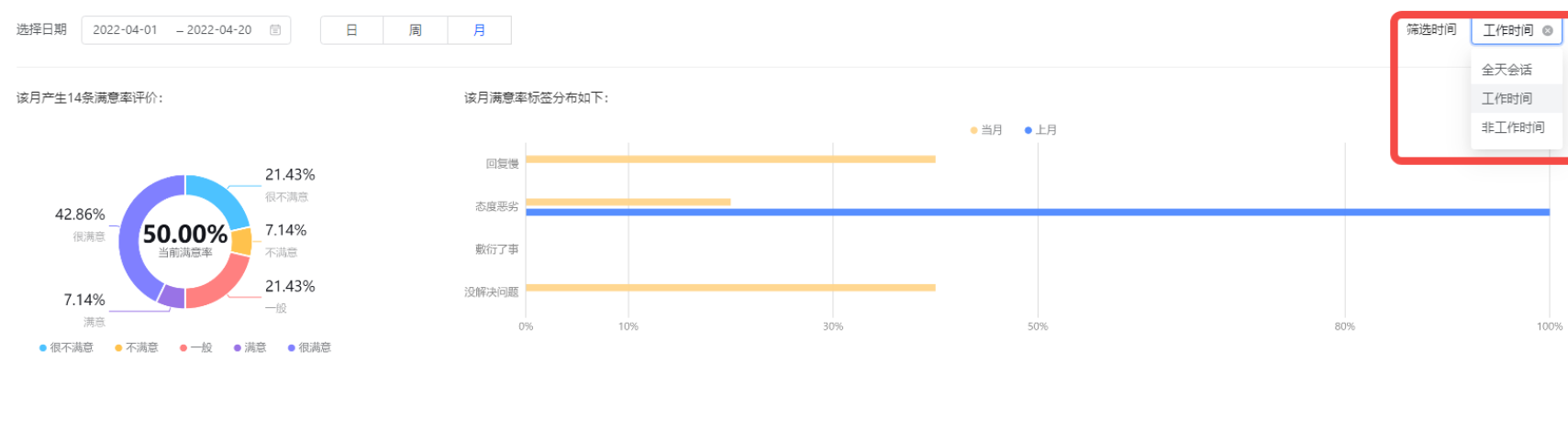Click the calendar icon in date range field

(275, 30)
